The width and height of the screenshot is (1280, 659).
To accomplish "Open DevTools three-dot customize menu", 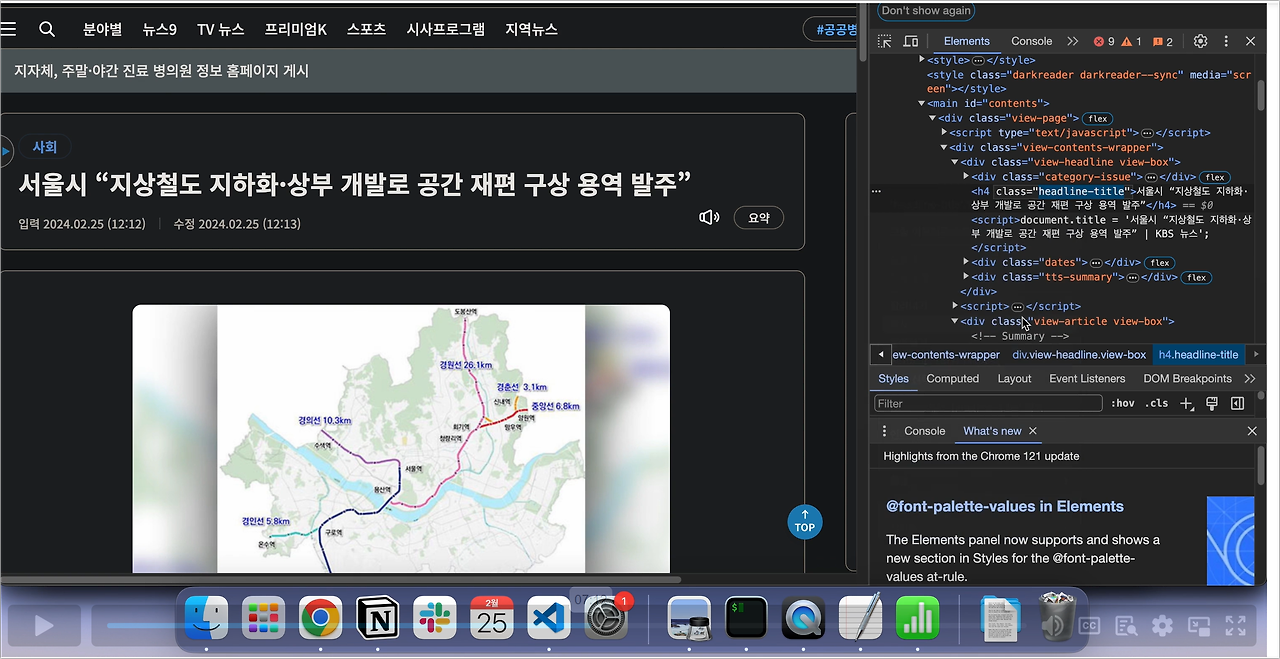I will click(x=1226, y=41).
